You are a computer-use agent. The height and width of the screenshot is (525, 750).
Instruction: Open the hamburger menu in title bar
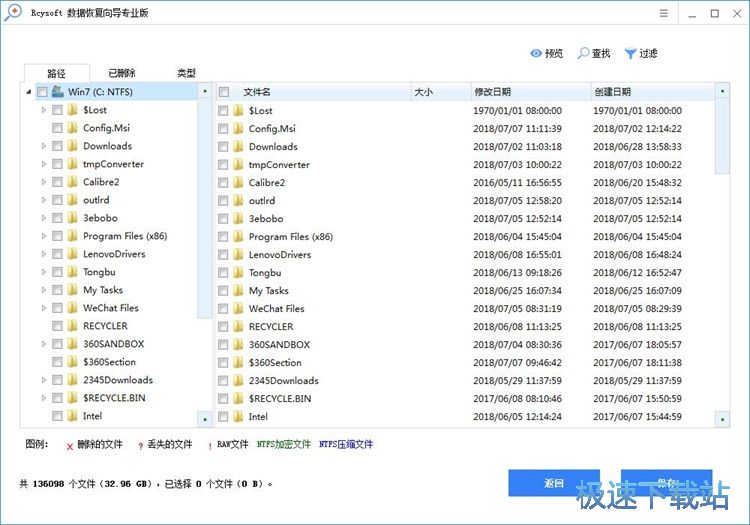[x=663, y=13]
